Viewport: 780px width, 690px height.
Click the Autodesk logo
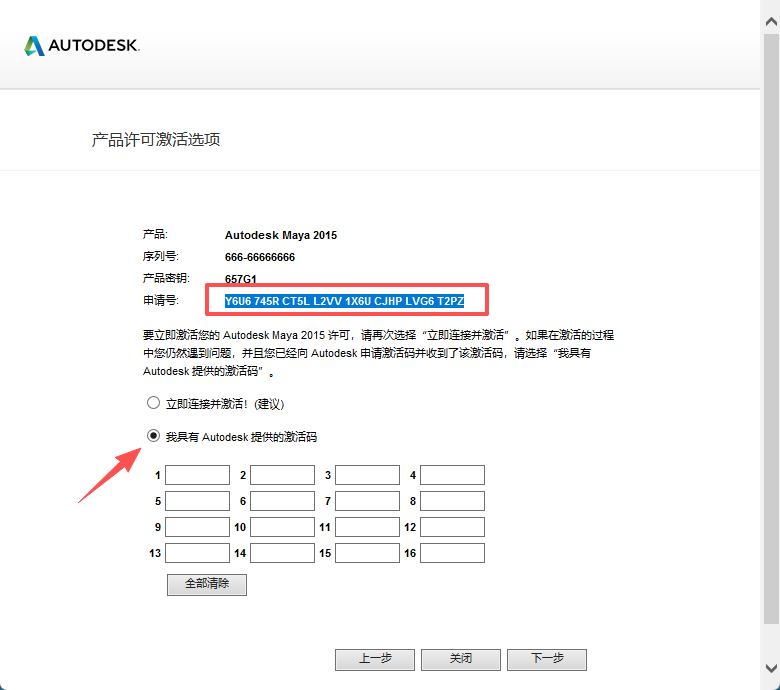82,46
